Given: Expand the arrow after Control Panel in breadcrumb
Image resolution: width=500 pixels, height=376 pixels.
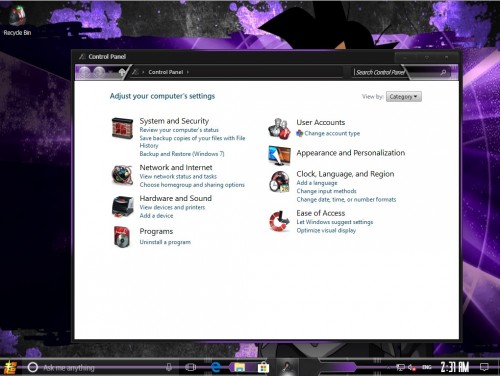Looking at the screenshot, I should tap(188, 72).
